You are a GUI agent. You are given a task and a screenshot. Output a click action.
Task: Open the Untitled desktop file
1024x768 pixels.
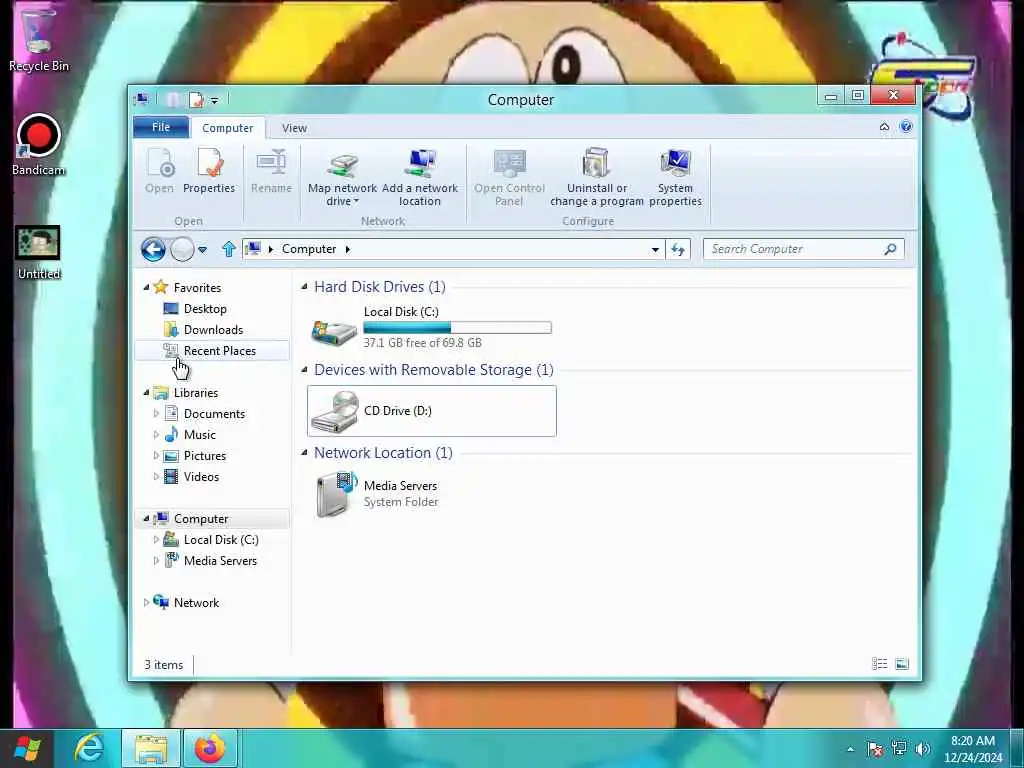point(38,252)
